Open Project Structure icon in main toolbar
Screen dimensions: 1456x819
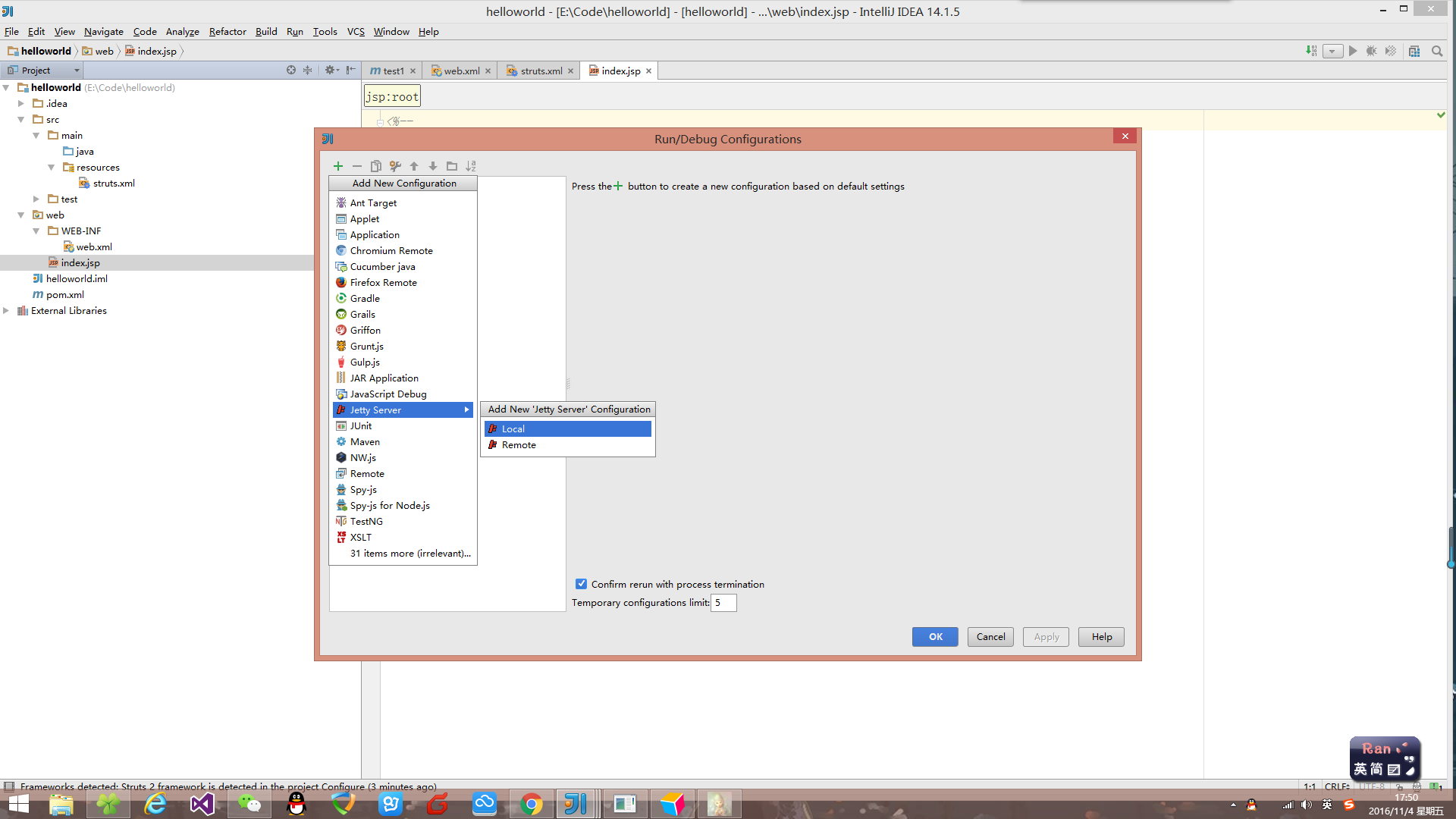1414,51
